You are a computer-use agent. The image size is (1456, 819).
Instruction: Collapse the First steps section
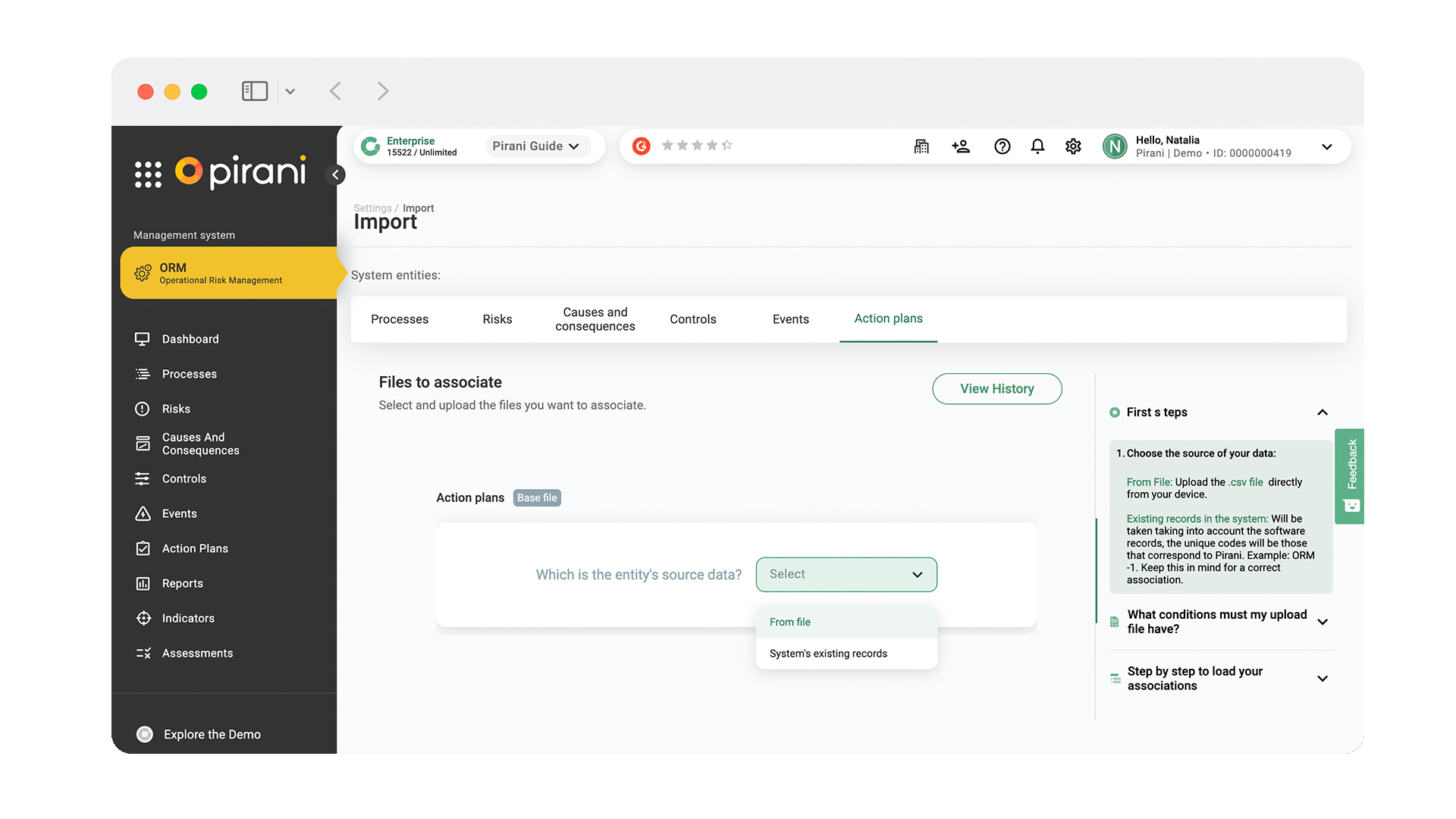pyautogui.click(x=1323, y=413)
